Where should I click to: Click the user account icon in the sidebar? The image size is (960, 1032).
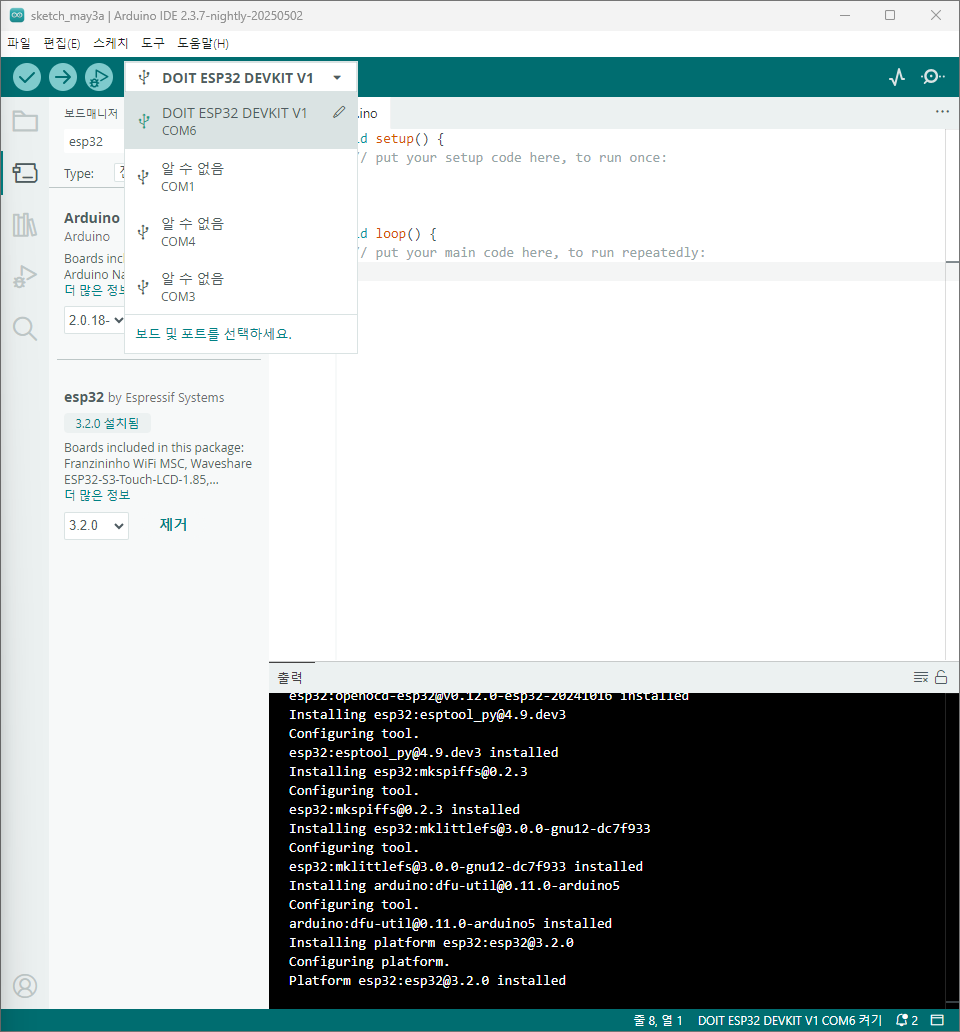pyautogui.click(x=25, y=986)
